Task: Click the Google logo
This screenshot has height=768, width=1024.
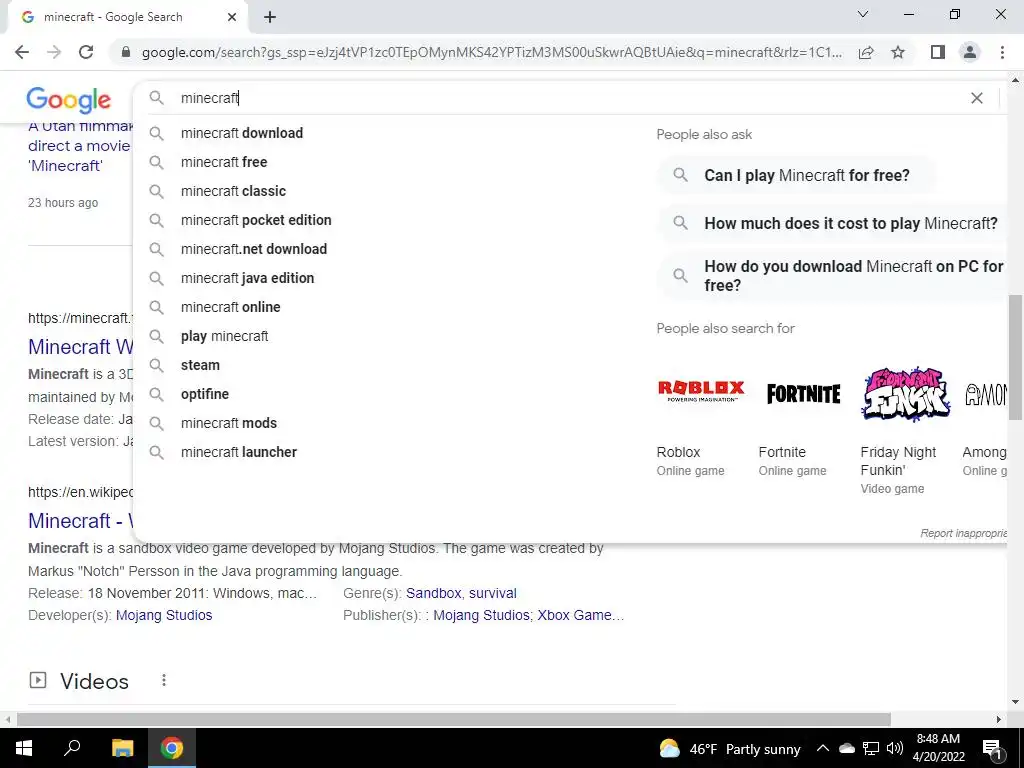Action: (x=69, y=100)
